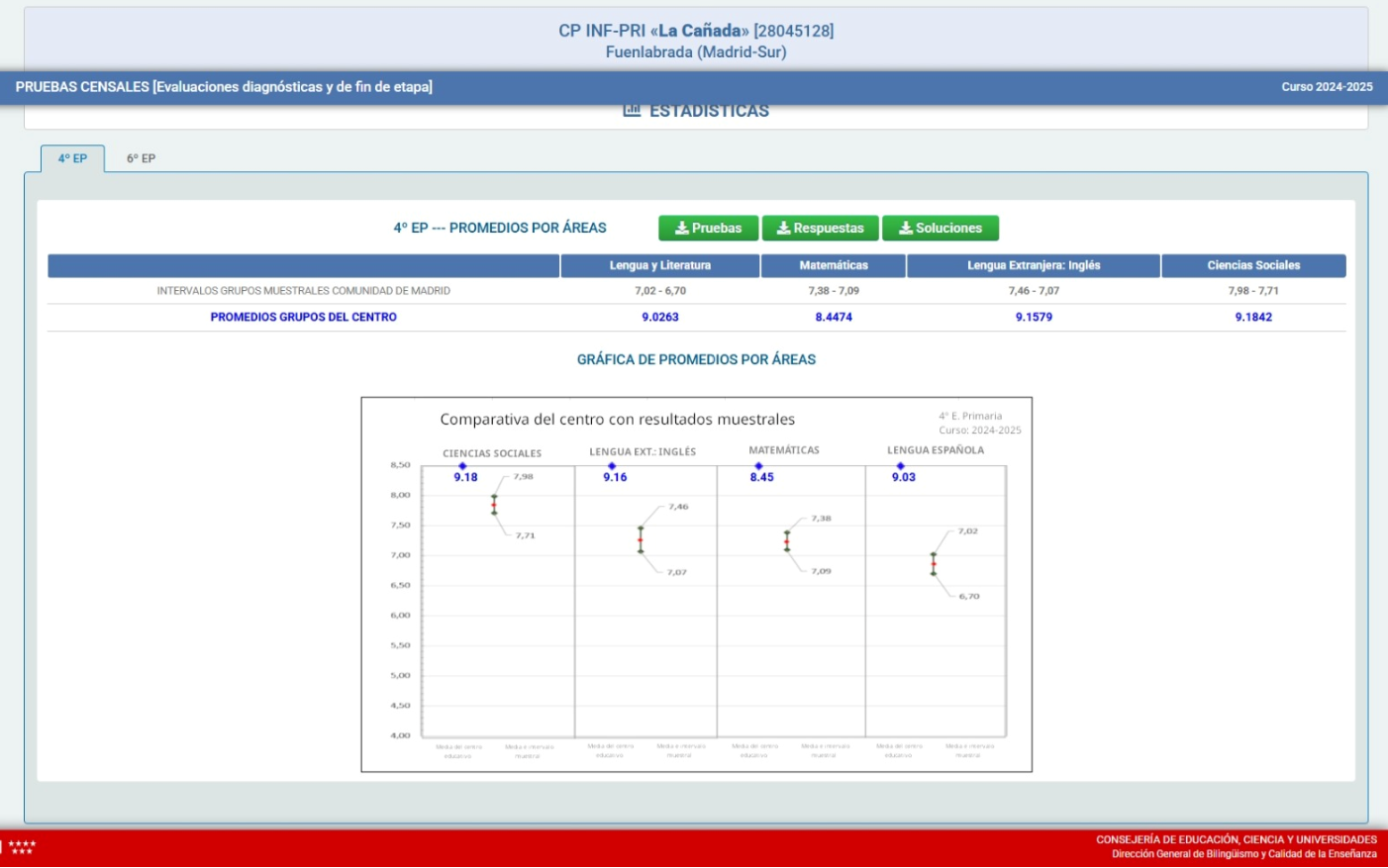Select the 4º EP tab
1388x868 pixels.
point(72,158)
